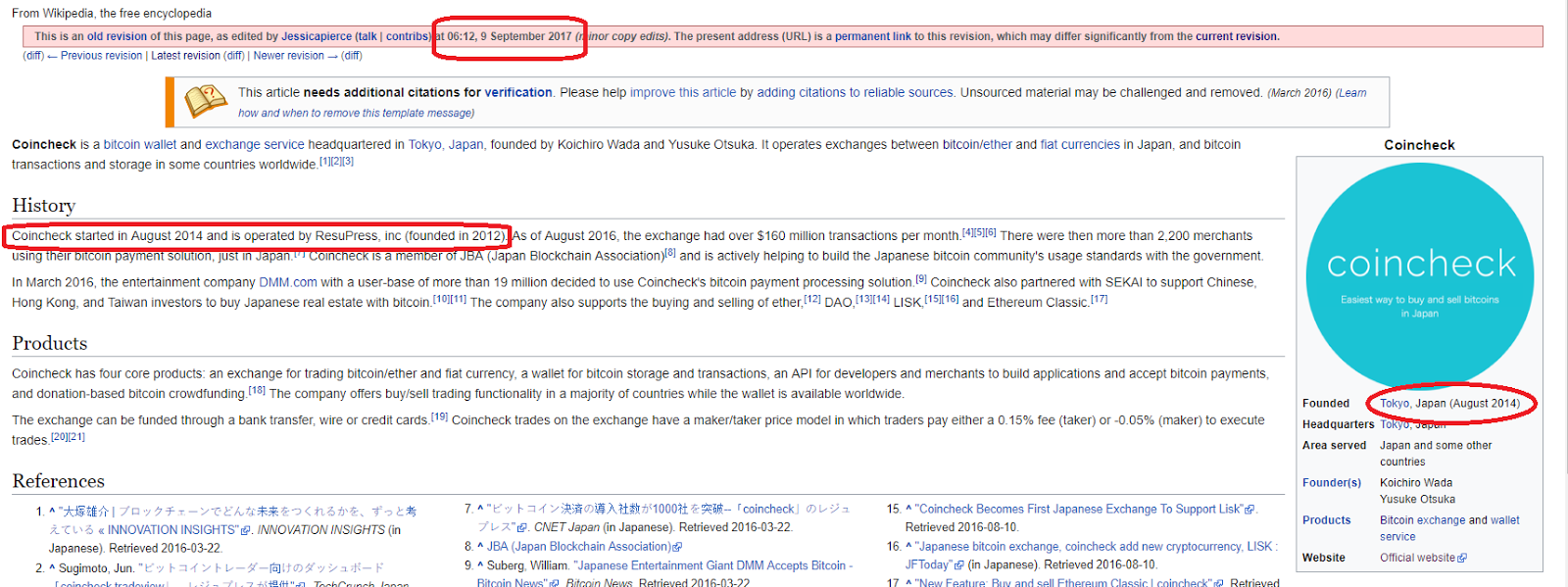The image size is (1568, 587).
Task: Open the 'bitcoin wallet' link
Action: click(x=140, y=144)
